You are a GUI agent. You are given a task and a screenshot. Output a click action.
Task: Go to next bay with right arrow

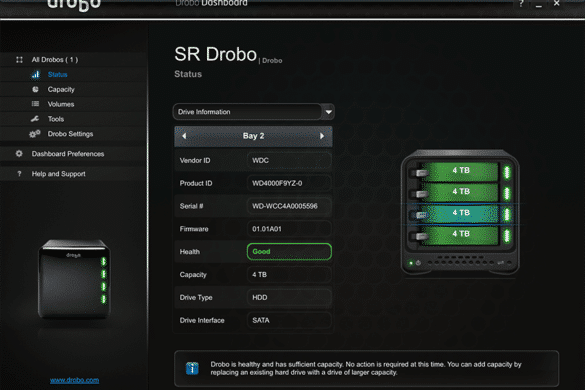pos(322,136)
